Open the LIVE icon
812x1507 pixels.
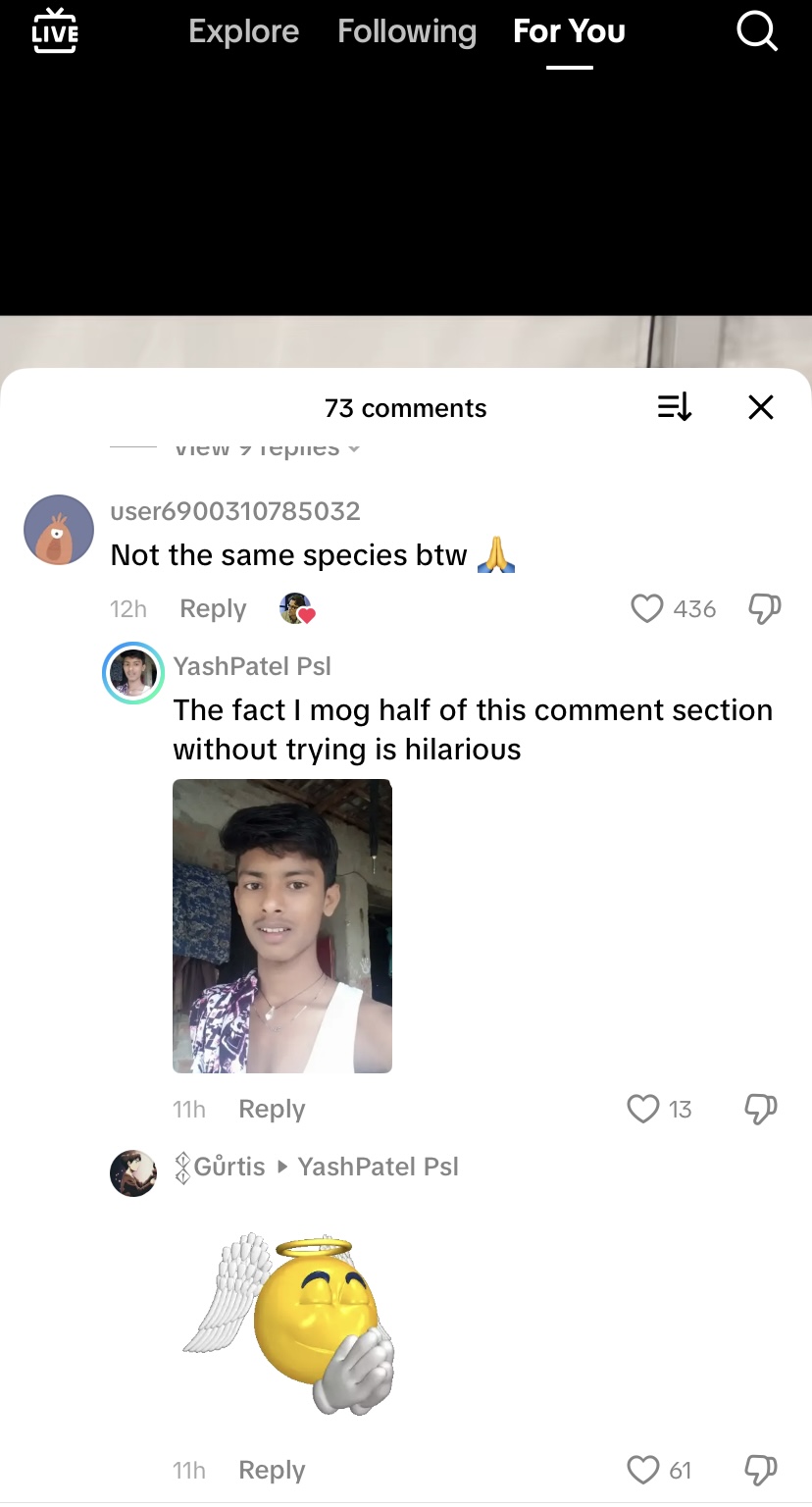point(54,30)
